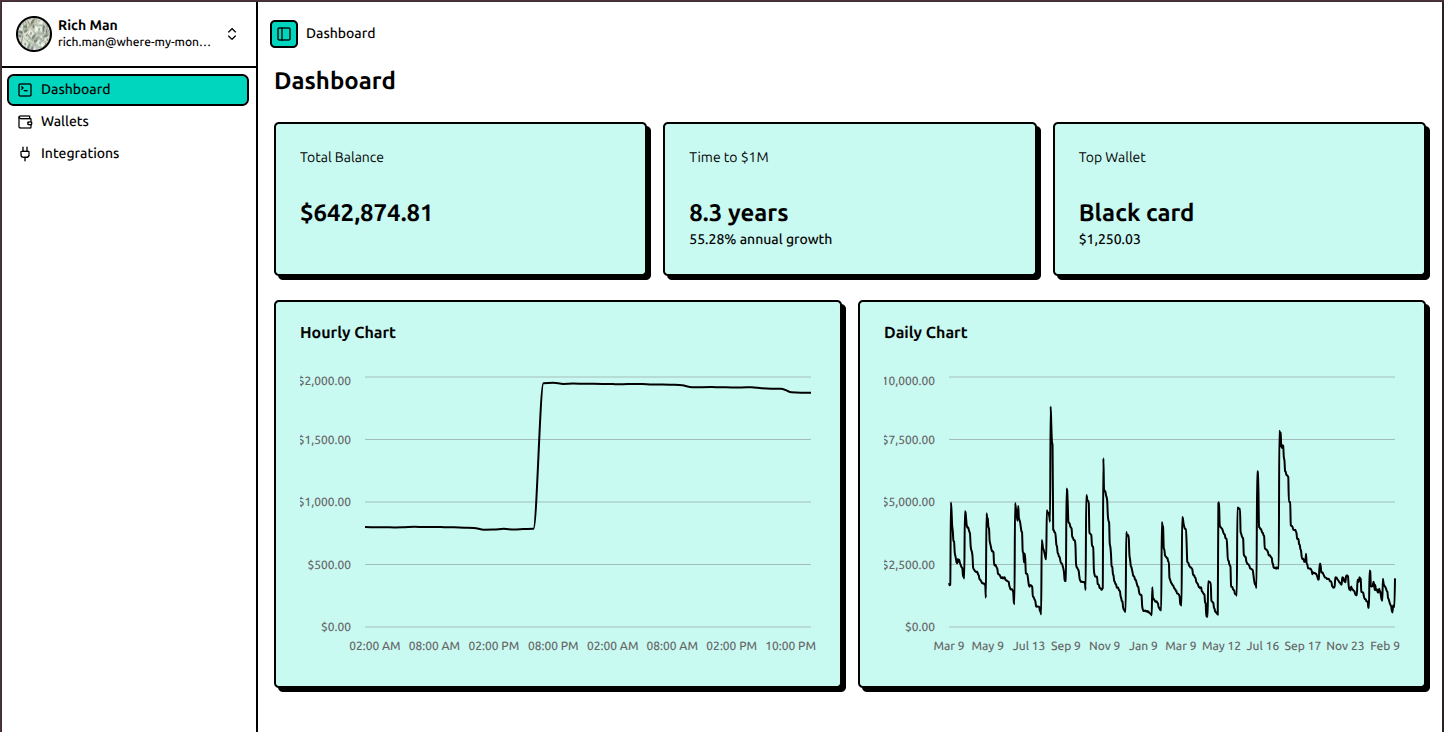1444x732 pixels.
Task: Click the 08:00 PM label on Hourly Chart
Action: point(553,646)
